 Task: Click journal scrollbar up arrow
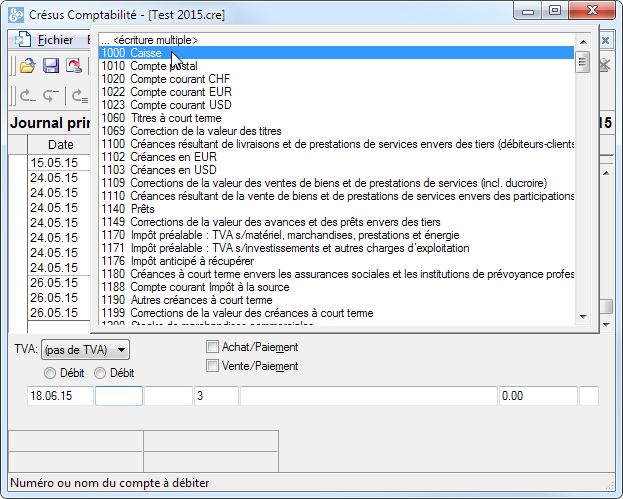(x=606, y=173)
